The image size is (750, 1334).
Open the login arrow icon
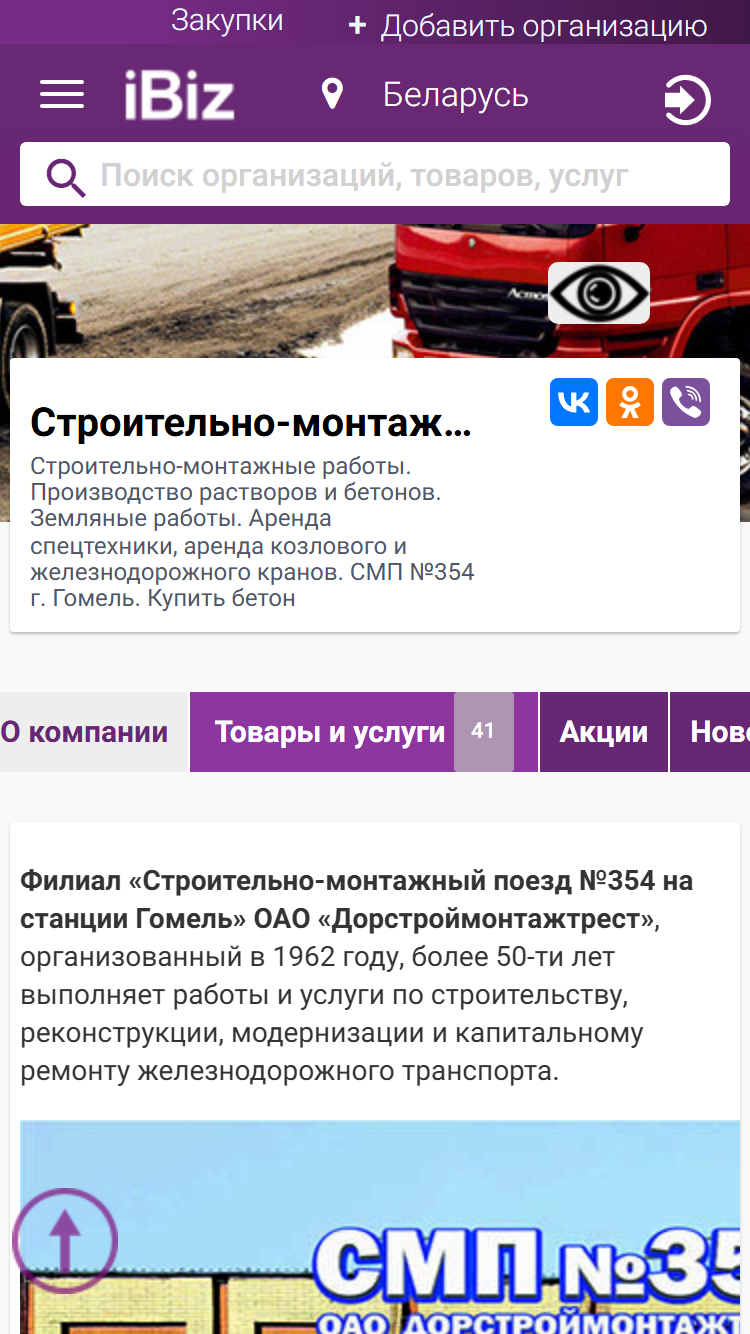click(x=687, y=100)
